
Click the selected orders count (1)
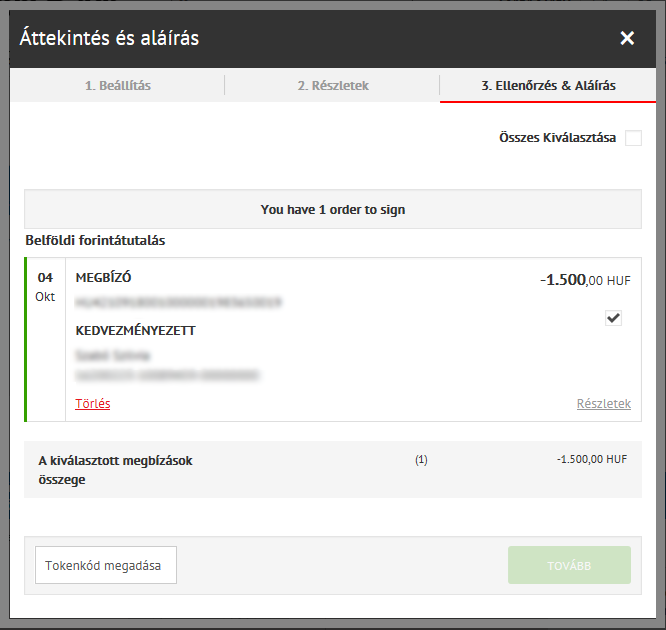coord(421,460)
